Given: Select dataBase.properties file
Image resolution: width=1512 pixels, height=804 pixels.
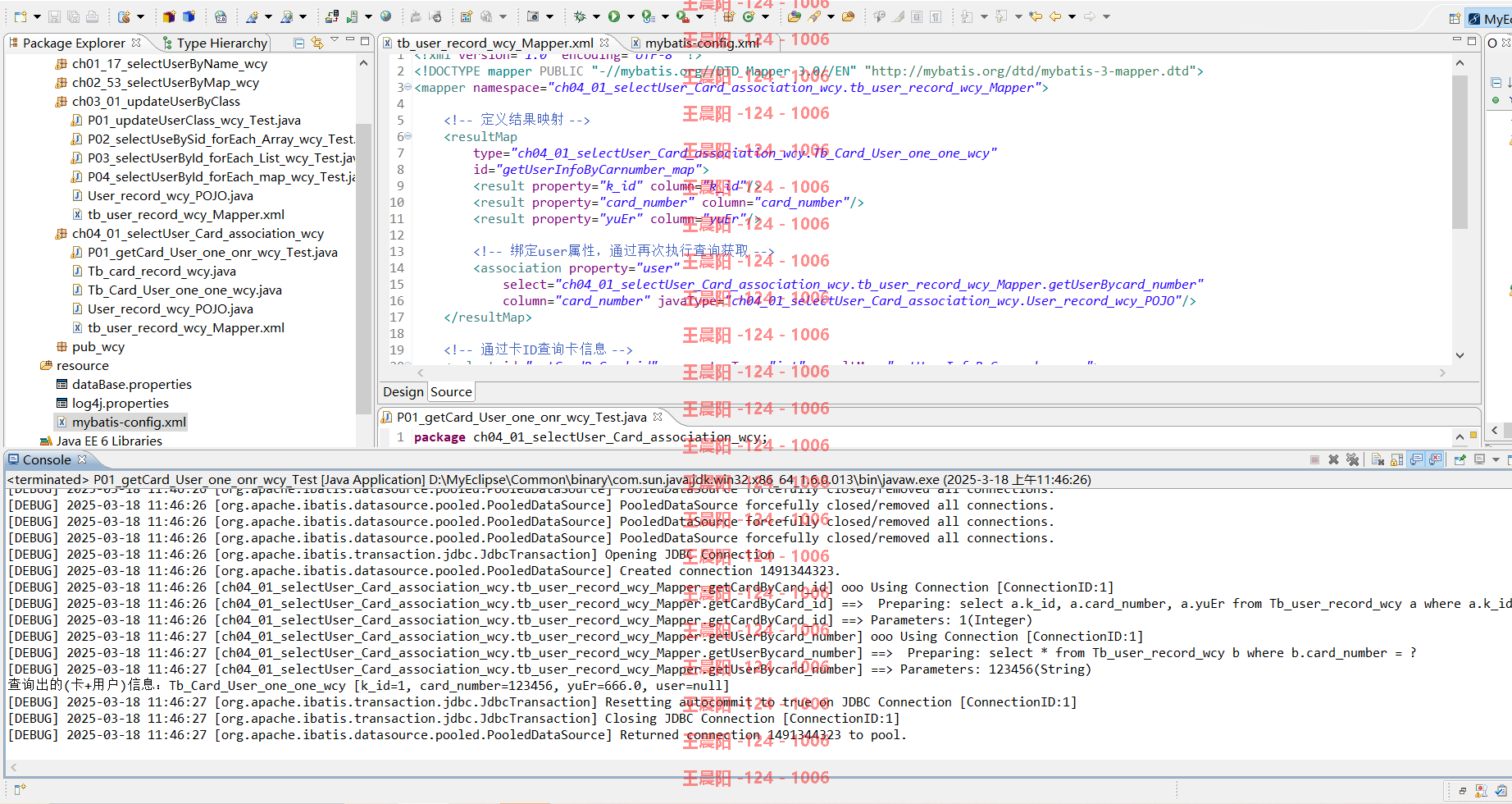Looking at the screenshot, I should [131, 384].
